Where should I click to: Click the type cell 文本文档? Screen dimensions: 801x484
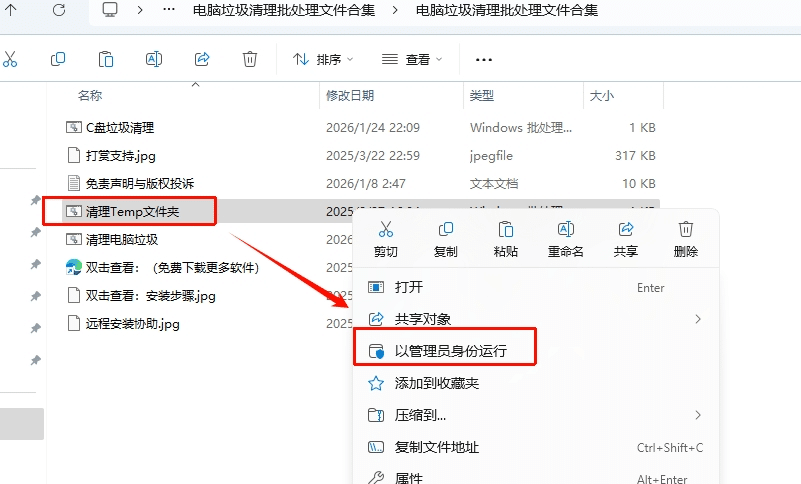[x=494, y=183]
